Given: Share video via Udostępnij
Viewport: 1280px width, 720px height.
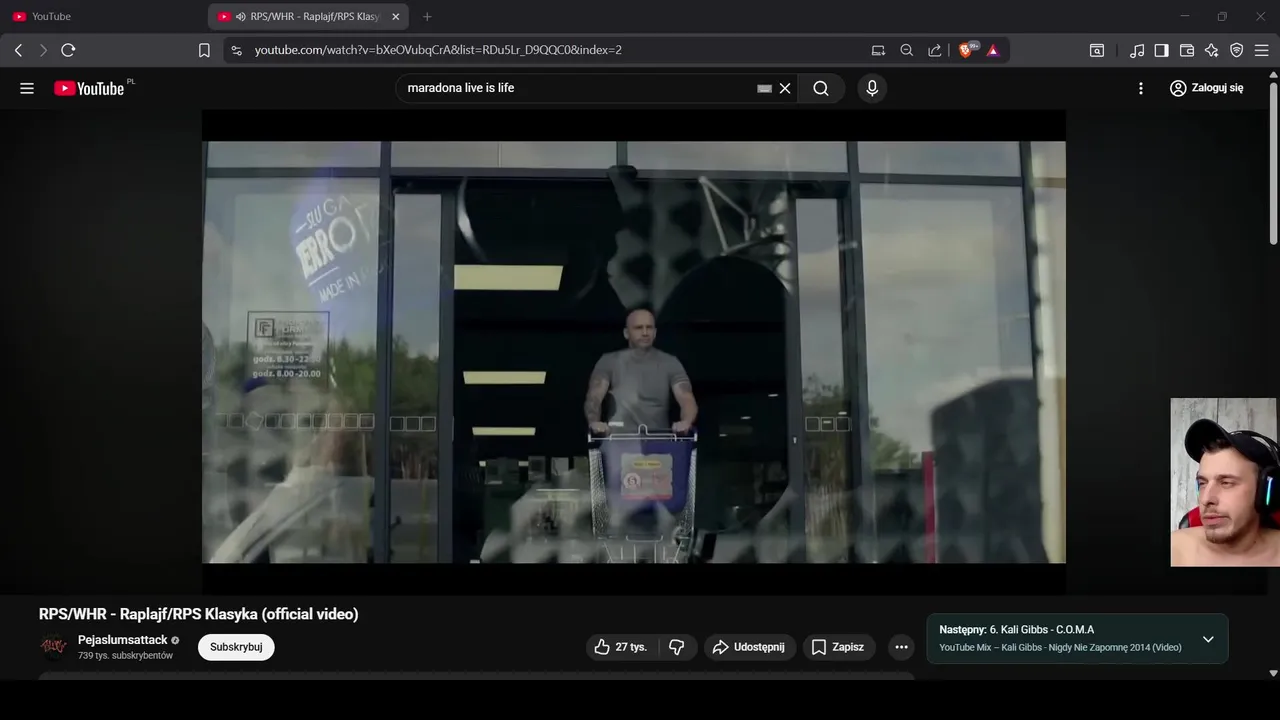Looking at the screenshot, I should tap(749, 647).
